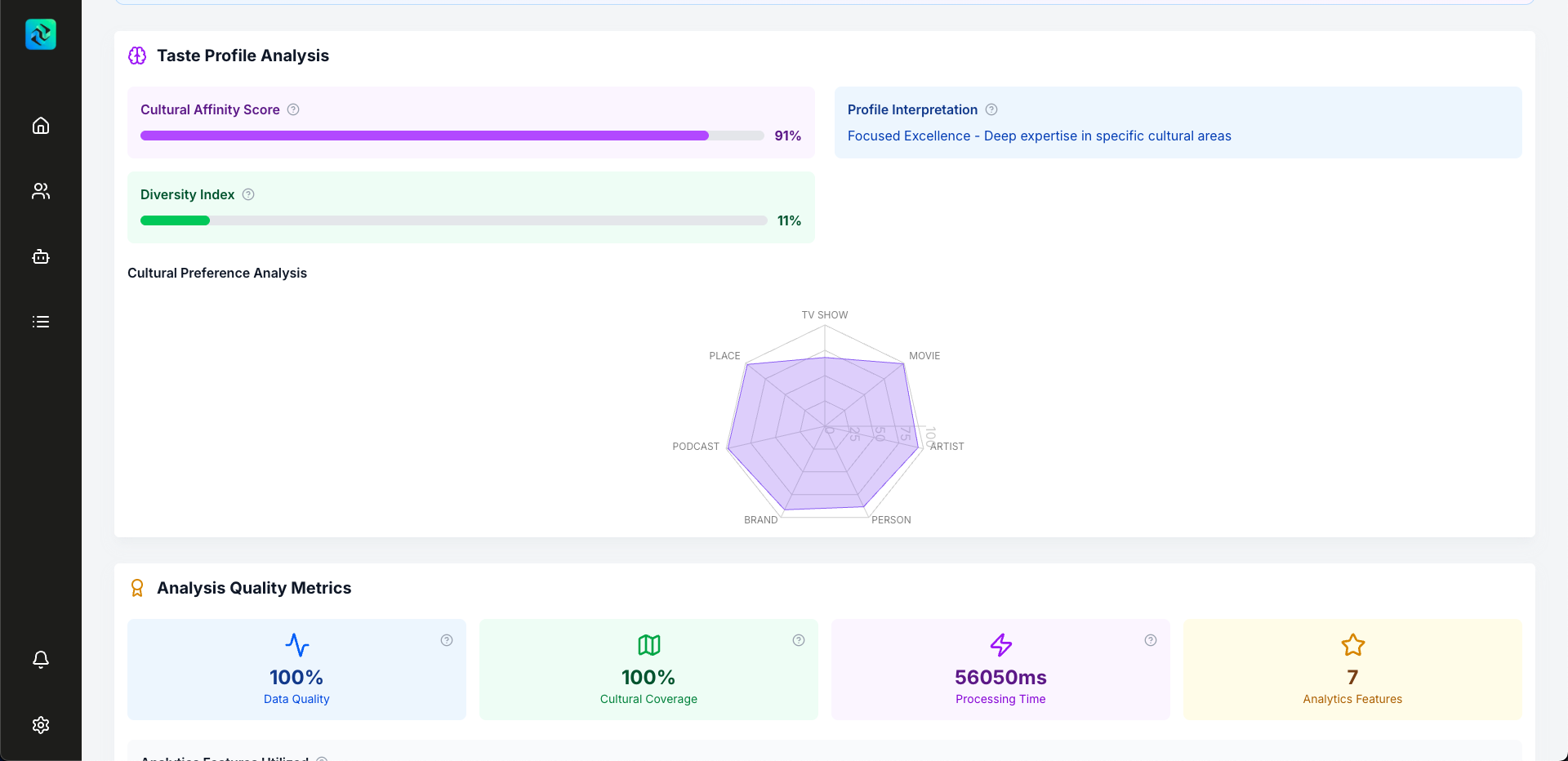Click Cultural Coverage card help icon

pos(799,640)
